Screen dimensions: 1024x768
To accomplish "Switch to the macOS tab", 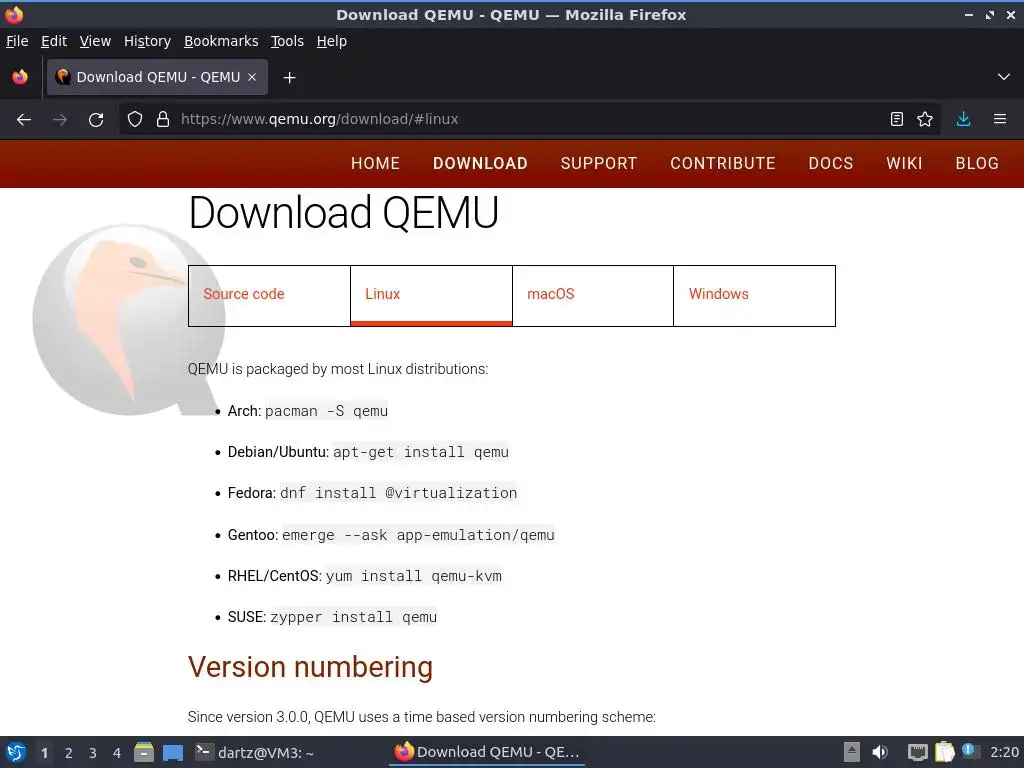I will (x=593, y=295).
